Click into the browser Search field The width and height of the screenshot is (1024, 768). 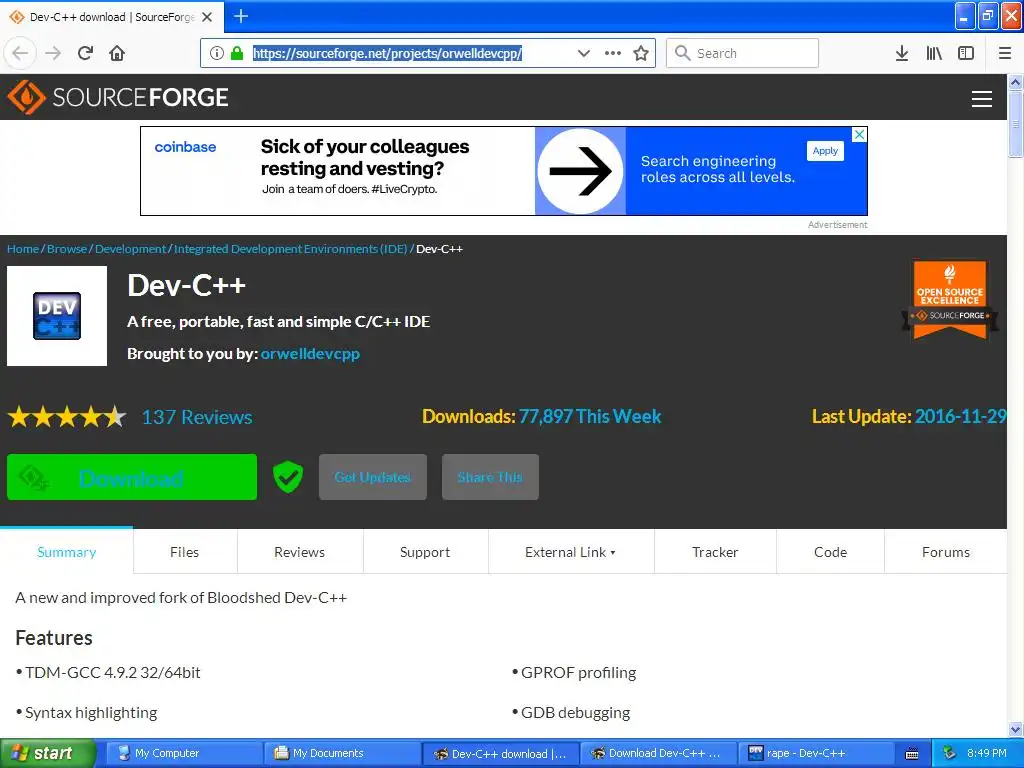(x=742, y=53)
